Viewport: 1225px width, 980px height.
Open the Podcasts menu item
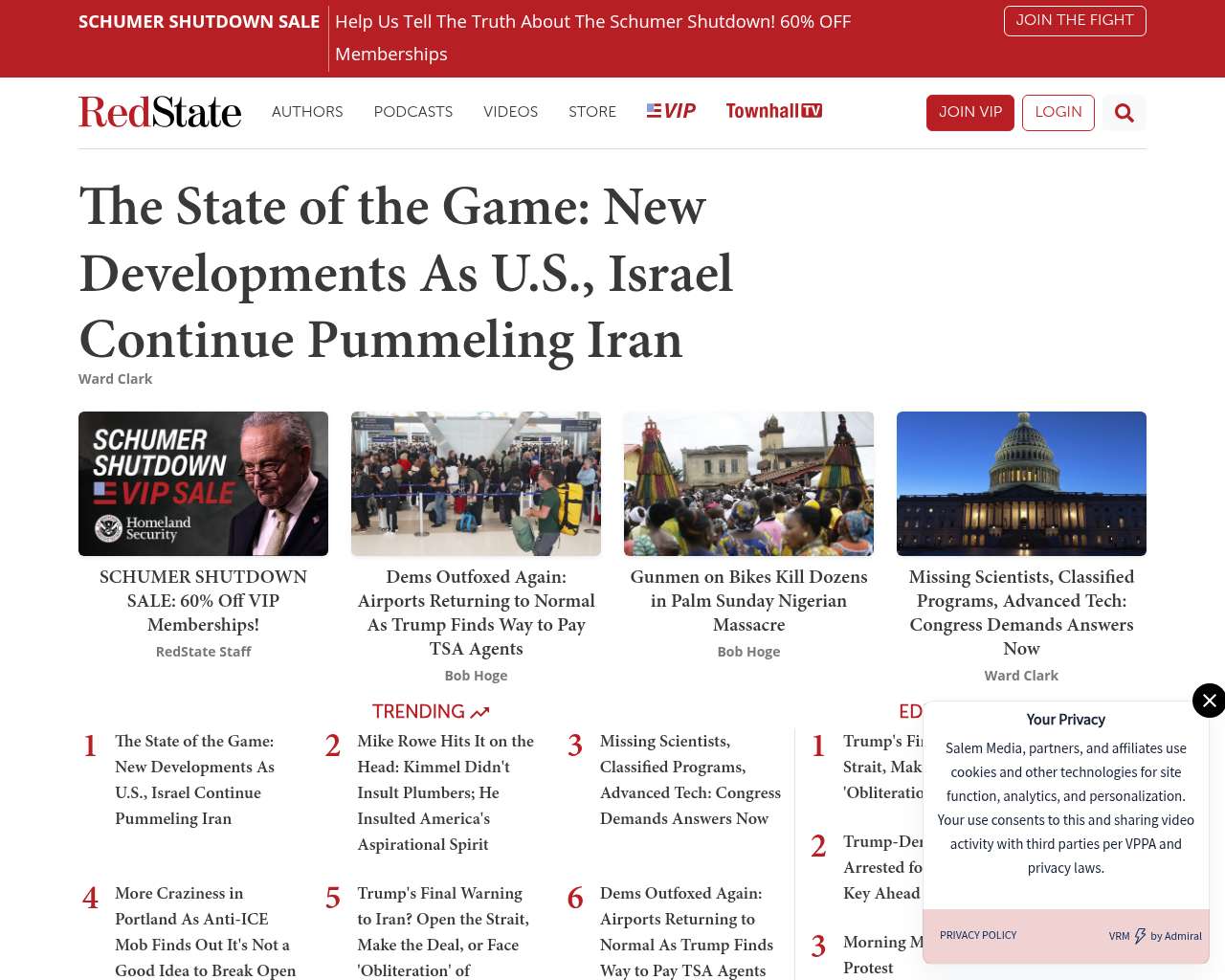tap(413, 112)
